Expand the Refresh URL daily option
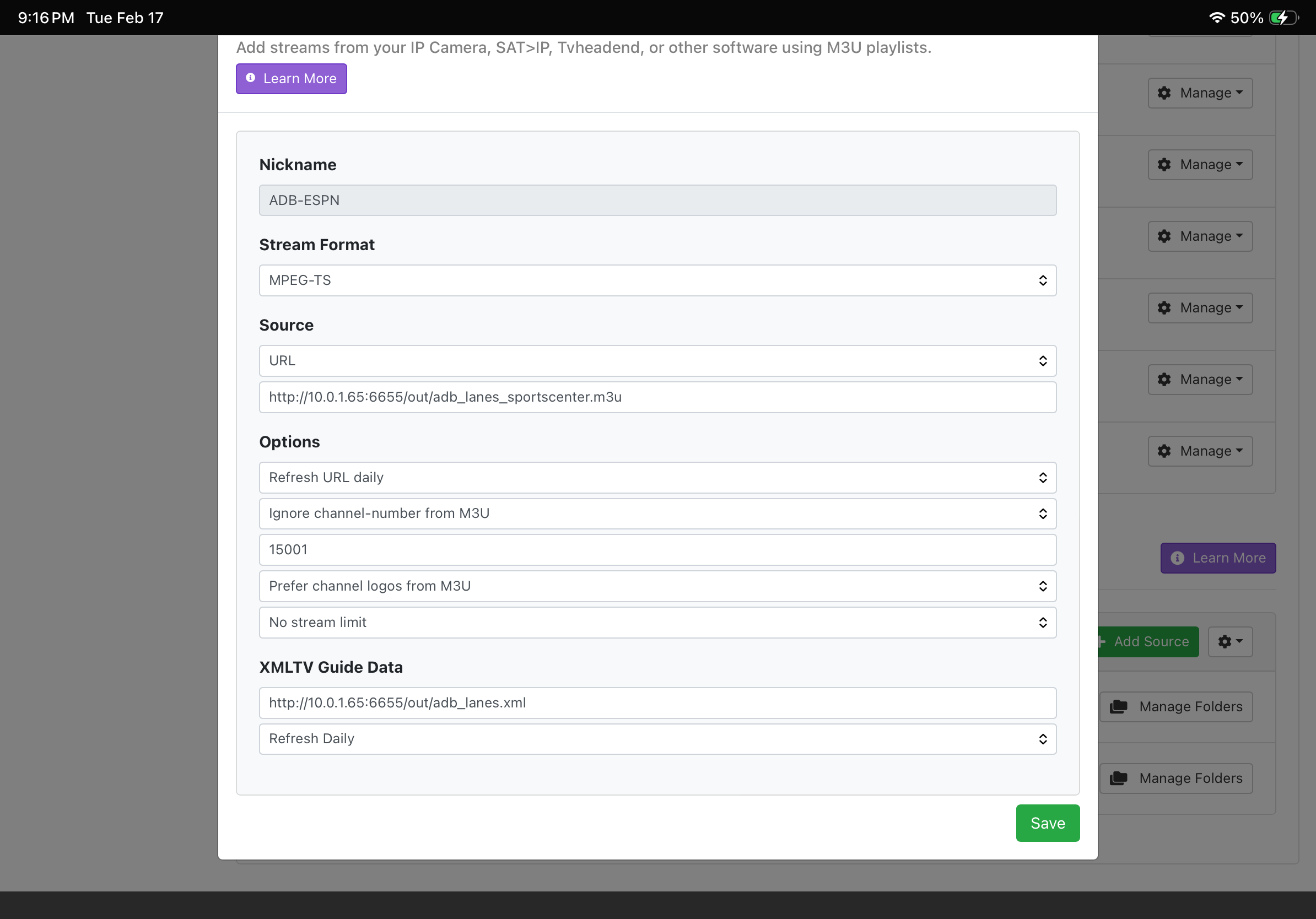The image size is (1316, 919). [x=657, y=477]
